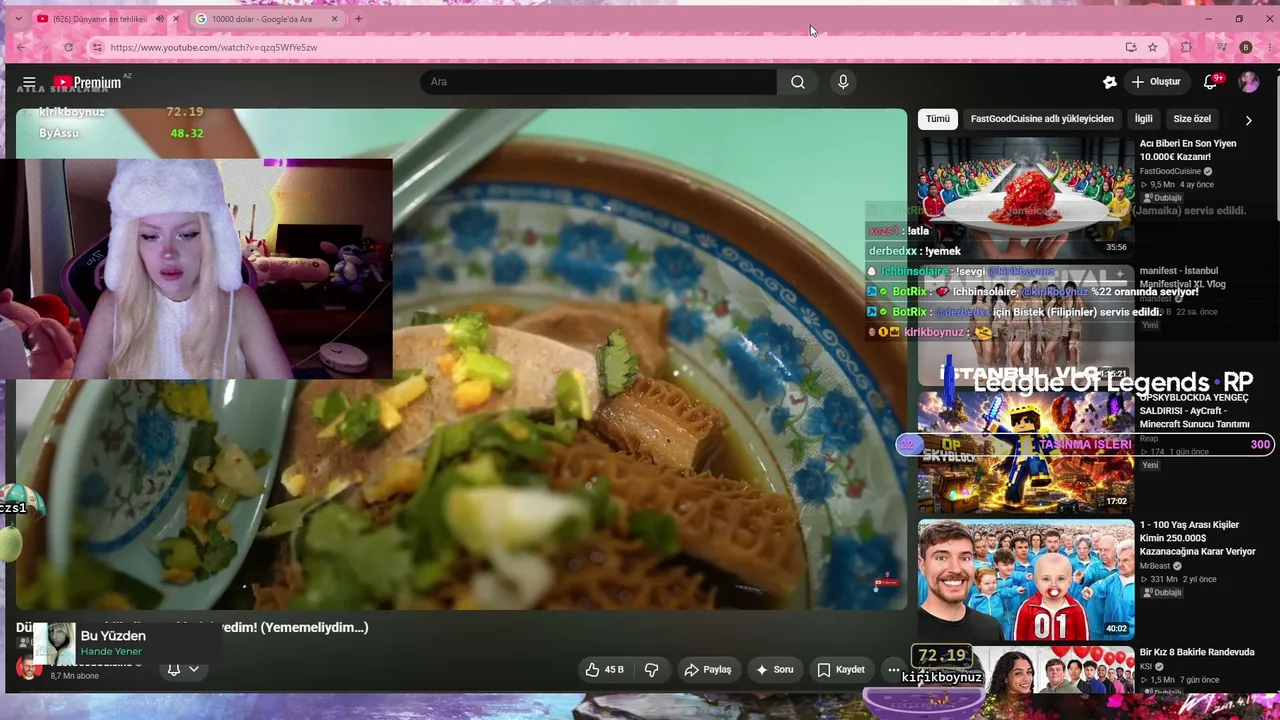Open the install/cast icon in address bar
The image size is (1280, 720).
tap(1131, 47)
